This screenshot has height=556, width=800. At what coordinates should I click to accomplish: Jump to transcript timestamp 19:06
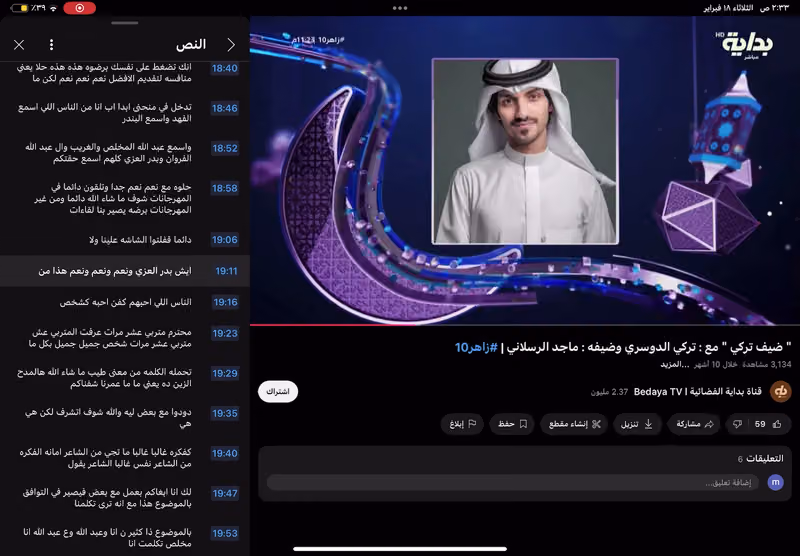click(224, 240)
